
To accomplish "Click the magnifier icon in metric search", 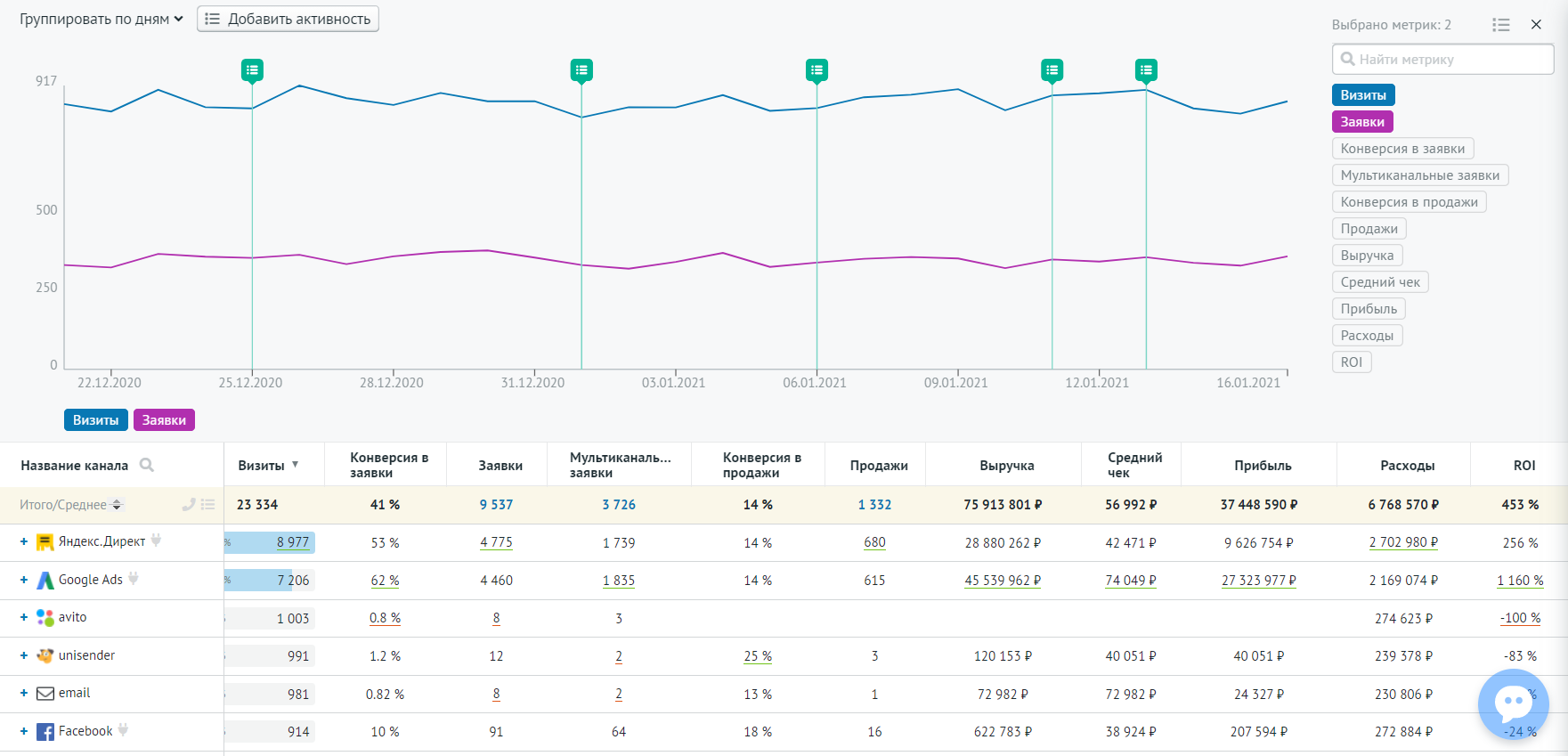I will [1348, 59].
